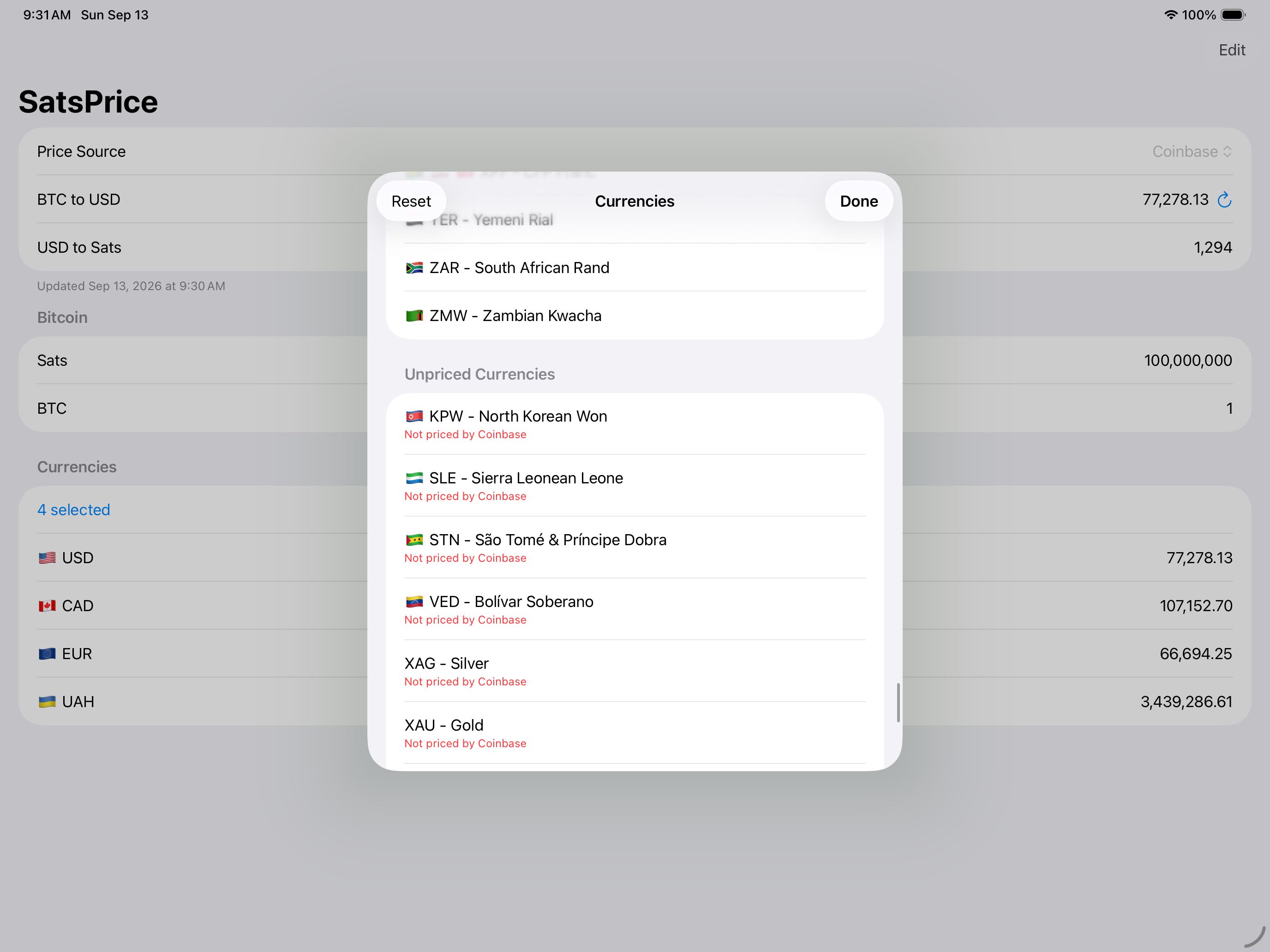Tap the CAD value 107,152.70
Screen dimensions: 1270x952
[x=1195, y=606]
